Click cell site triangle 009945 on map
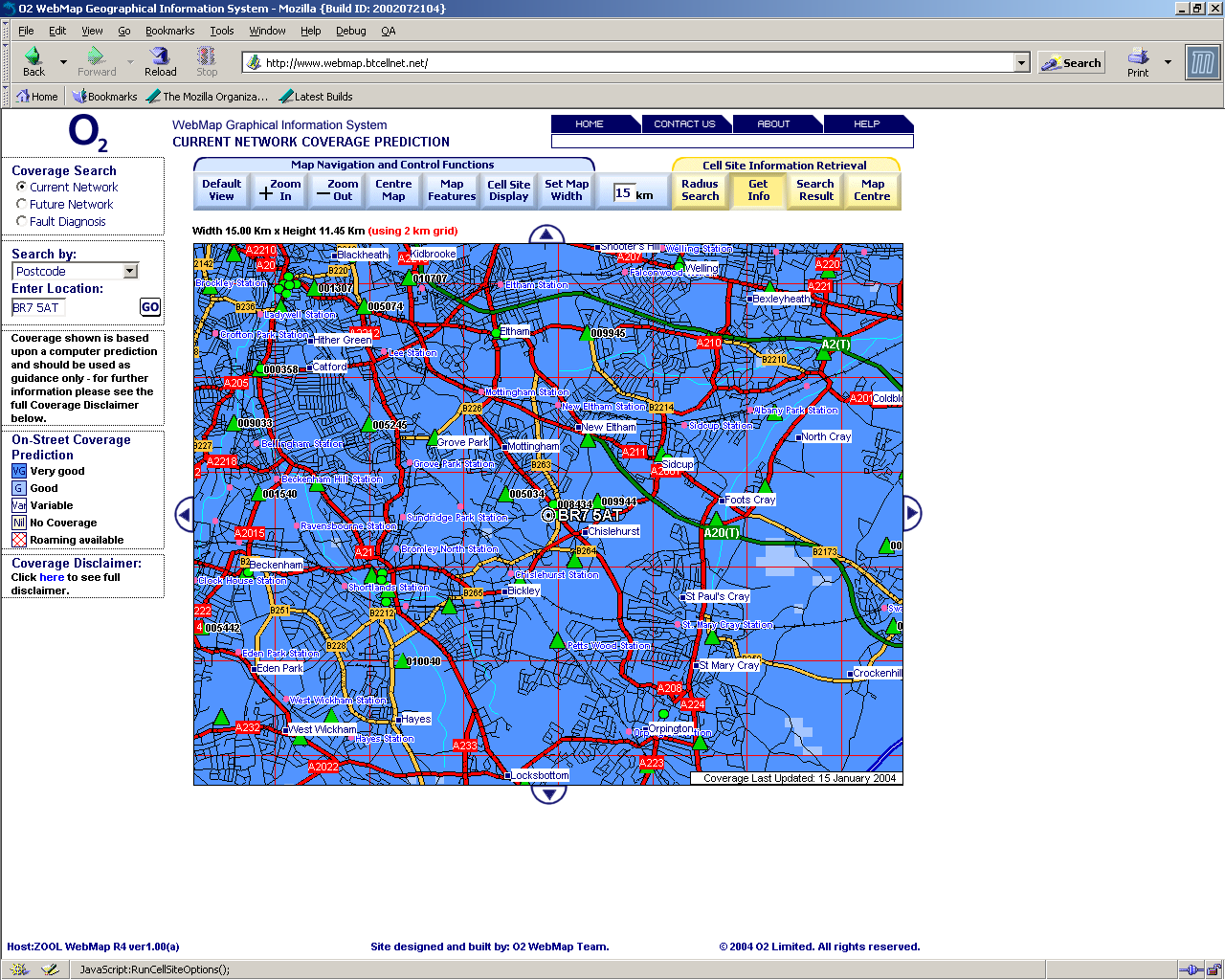This screenshot has width=1225, height=980. 585,333
